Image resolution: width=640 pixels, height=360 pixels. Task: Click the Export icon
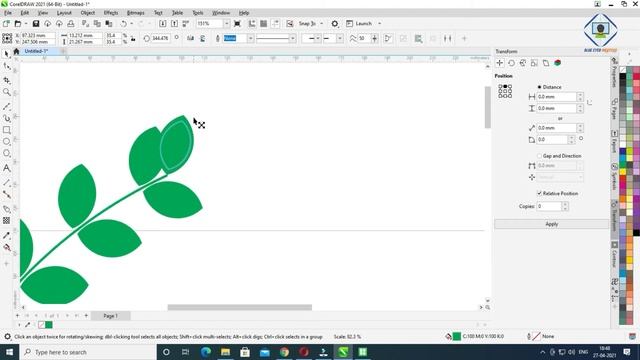point(174,24)
